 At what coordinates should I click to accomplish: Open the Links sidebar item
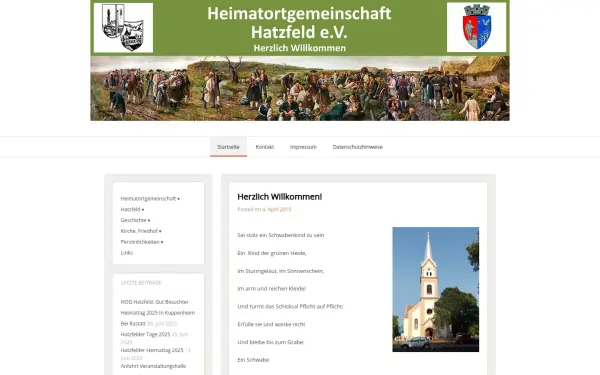(x=127, y=253)
